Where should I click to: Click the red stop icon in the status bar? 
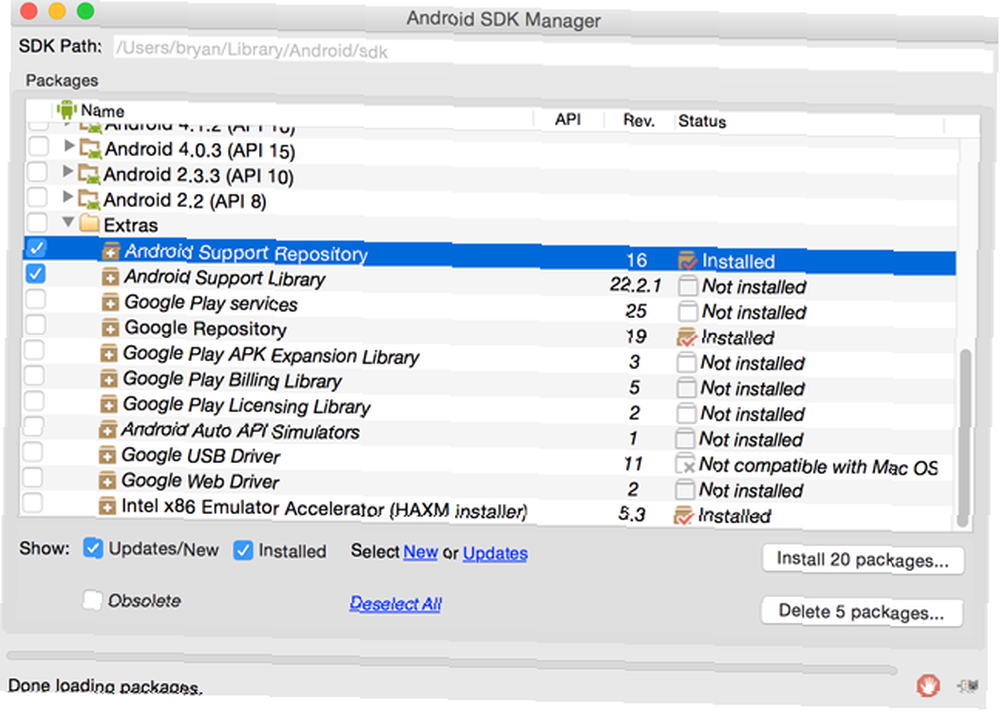928,686
